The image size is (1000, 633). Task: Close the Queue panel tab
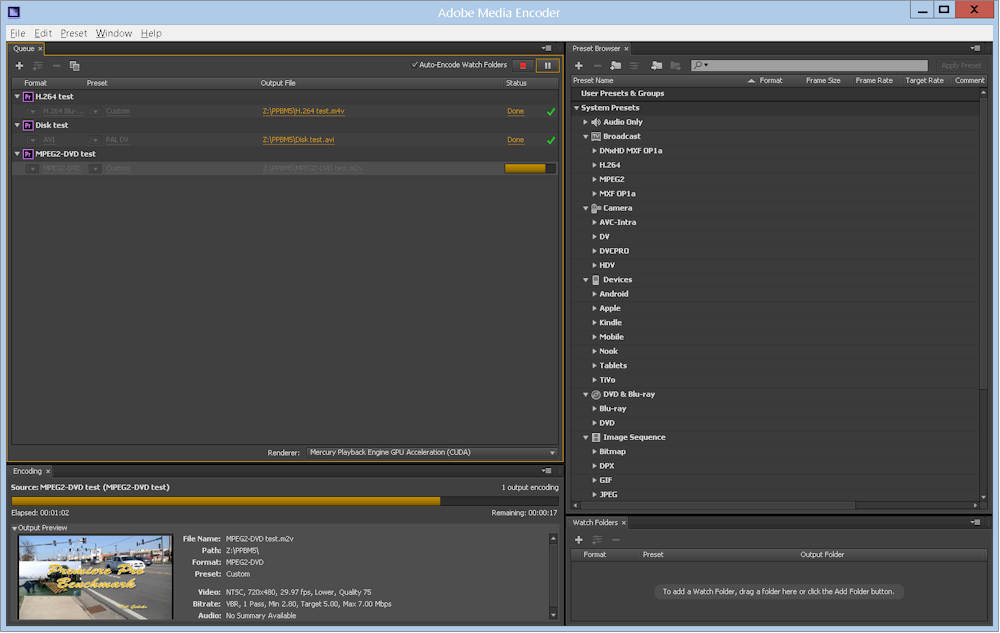tap(40, 48)
